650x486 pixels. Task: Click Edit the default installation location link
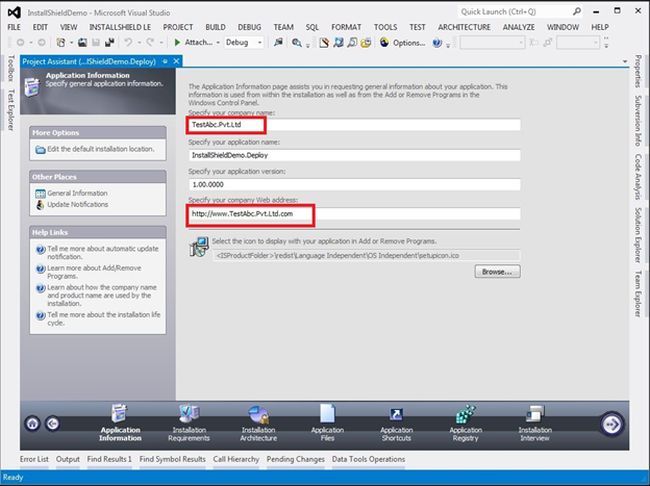pyautogui.click(x=101, y=149)
